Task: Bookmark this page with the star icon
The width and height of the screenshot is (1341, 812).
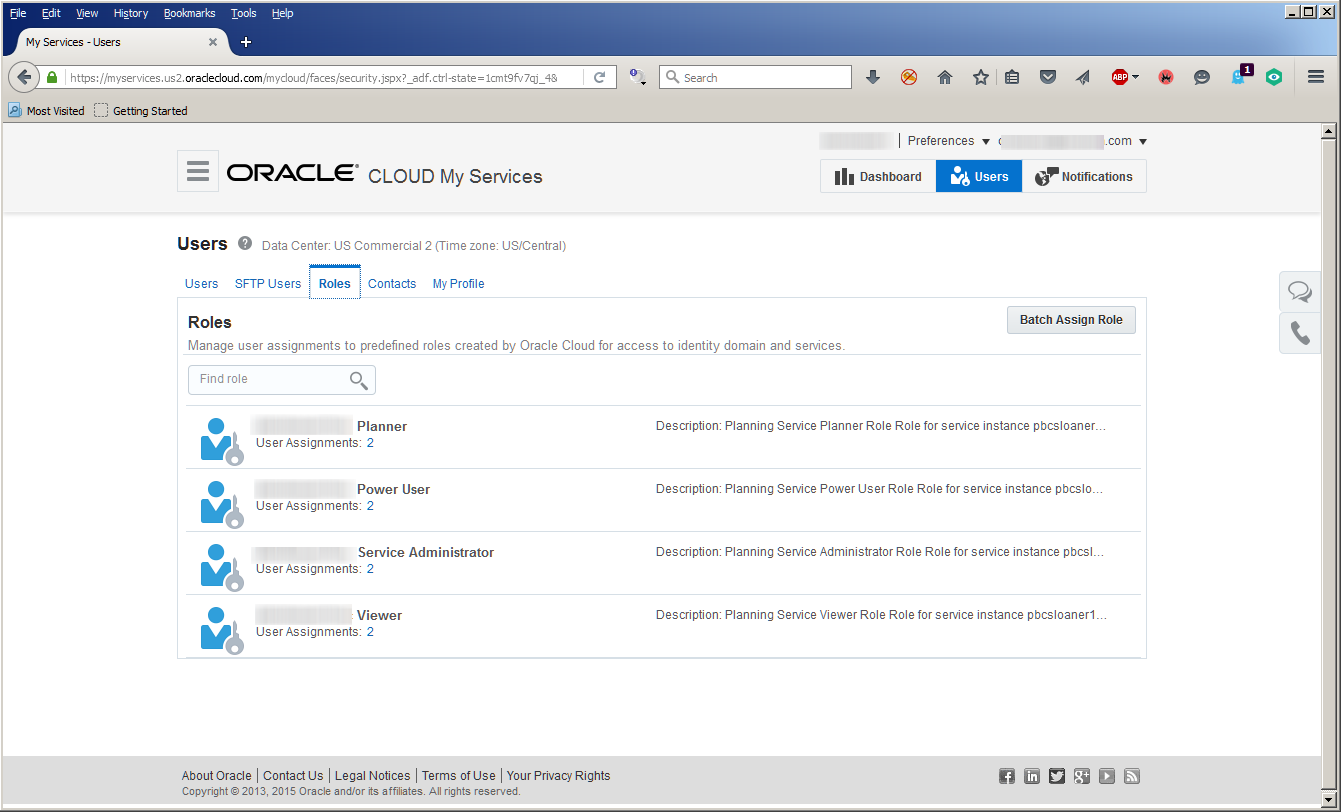Action: (x=981, y=77)
